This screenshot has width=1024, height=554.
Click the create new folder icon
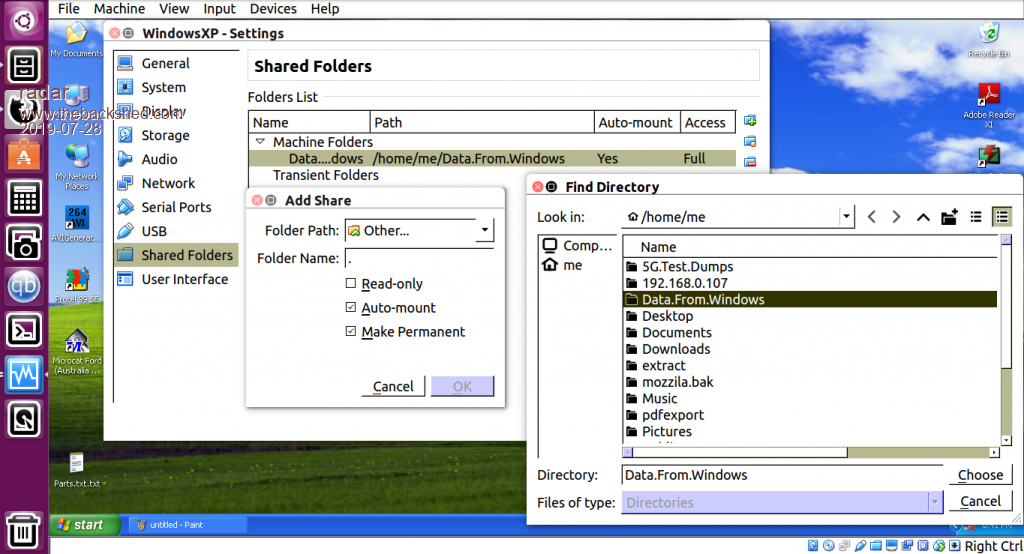[950, 217]
